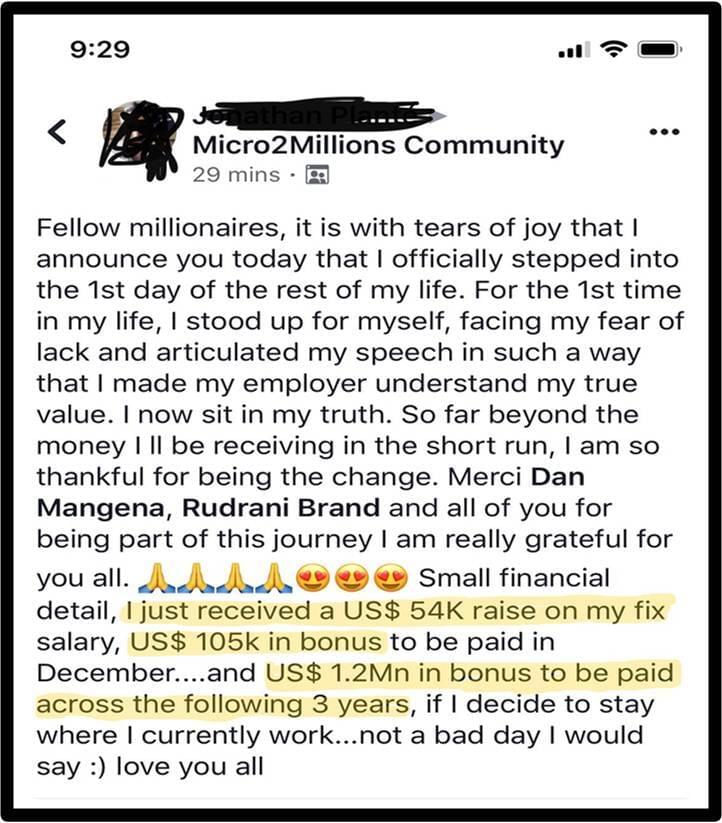Viewport: 722px width, 823px height.
Task: Tap the battery indicator icon
Action: 659,48
